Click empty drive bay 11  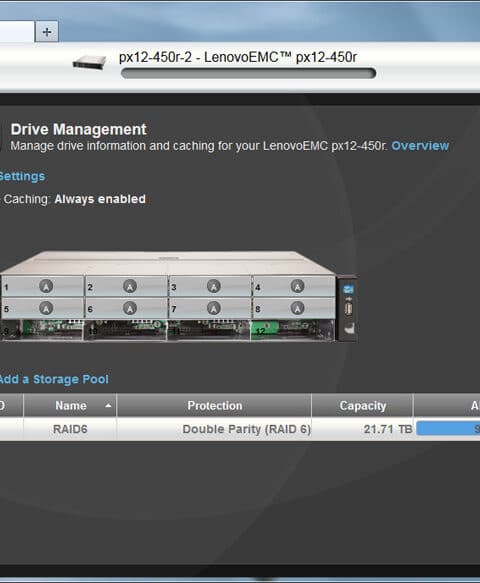point(209,330)
